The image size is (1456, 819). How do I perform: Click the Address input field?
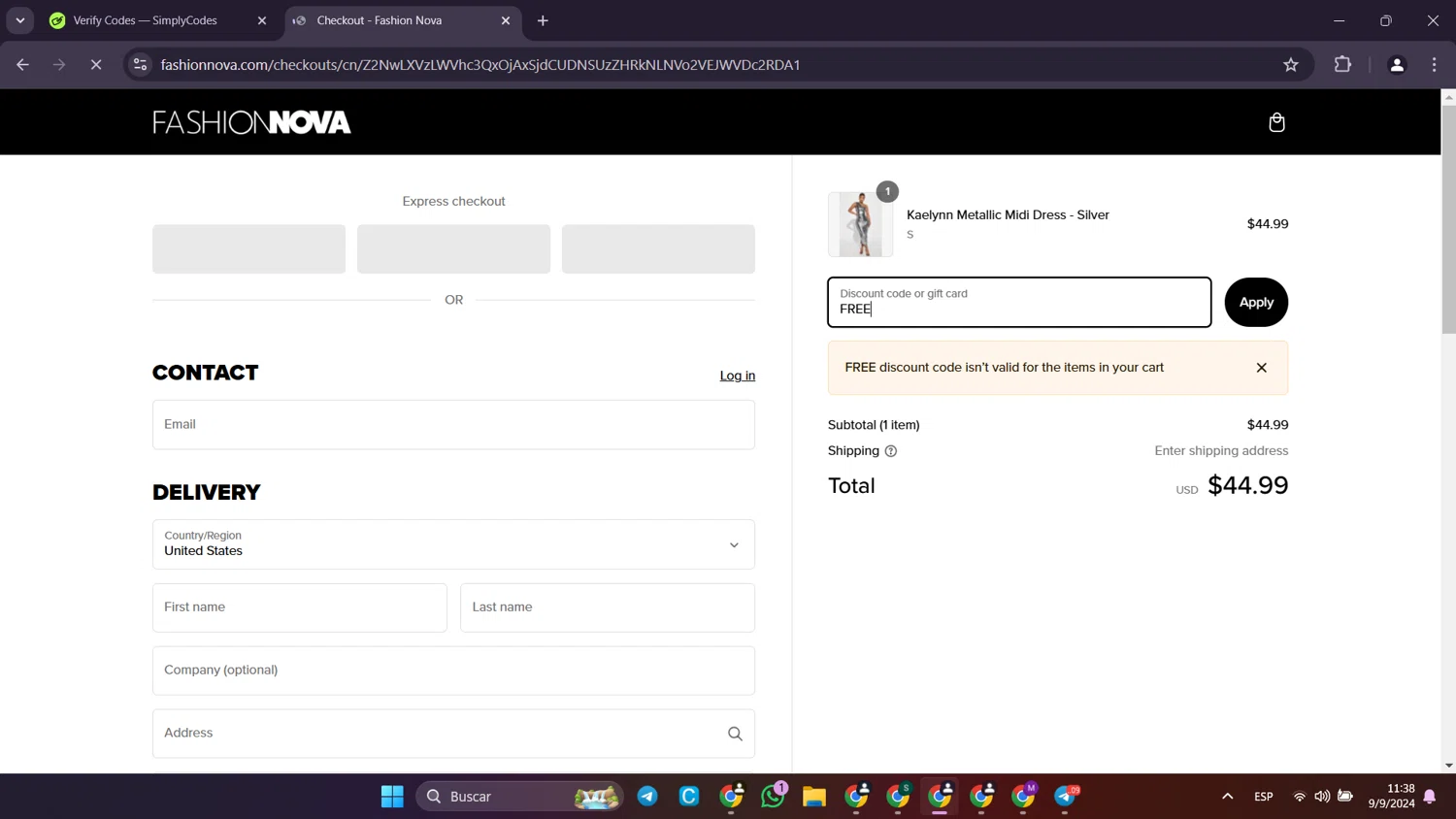click(453, 734)
